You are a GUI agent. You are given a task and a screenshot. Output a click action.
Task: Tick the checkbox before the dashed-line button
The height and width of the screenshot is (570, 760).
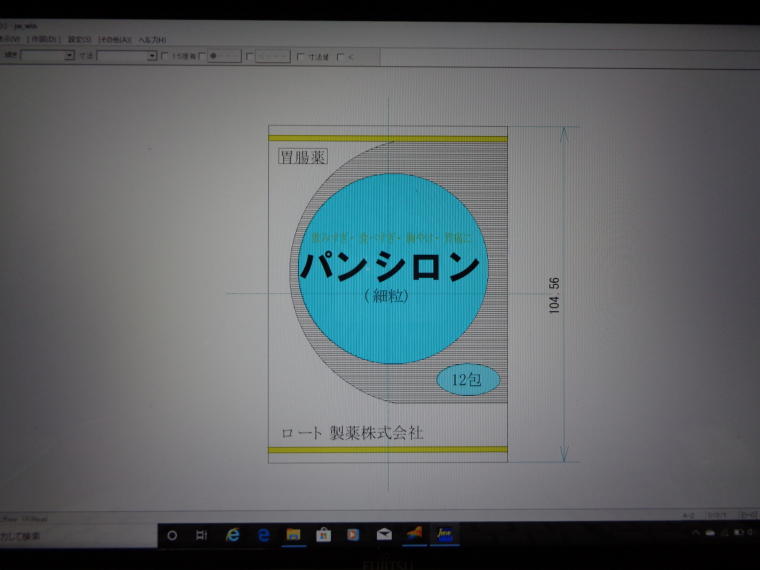[250, 57]
